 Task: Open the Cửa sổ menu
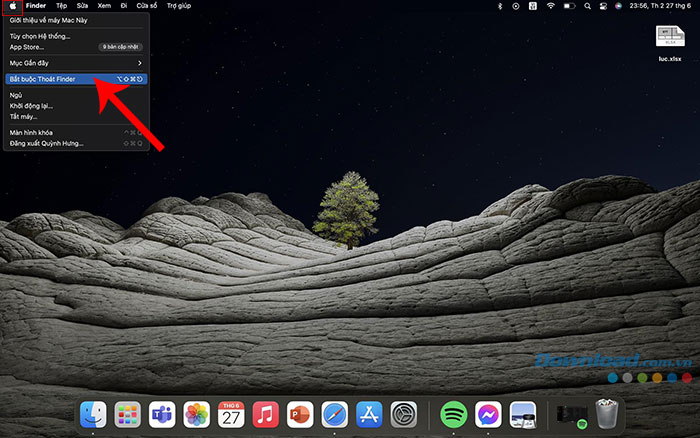click(146, 6)
